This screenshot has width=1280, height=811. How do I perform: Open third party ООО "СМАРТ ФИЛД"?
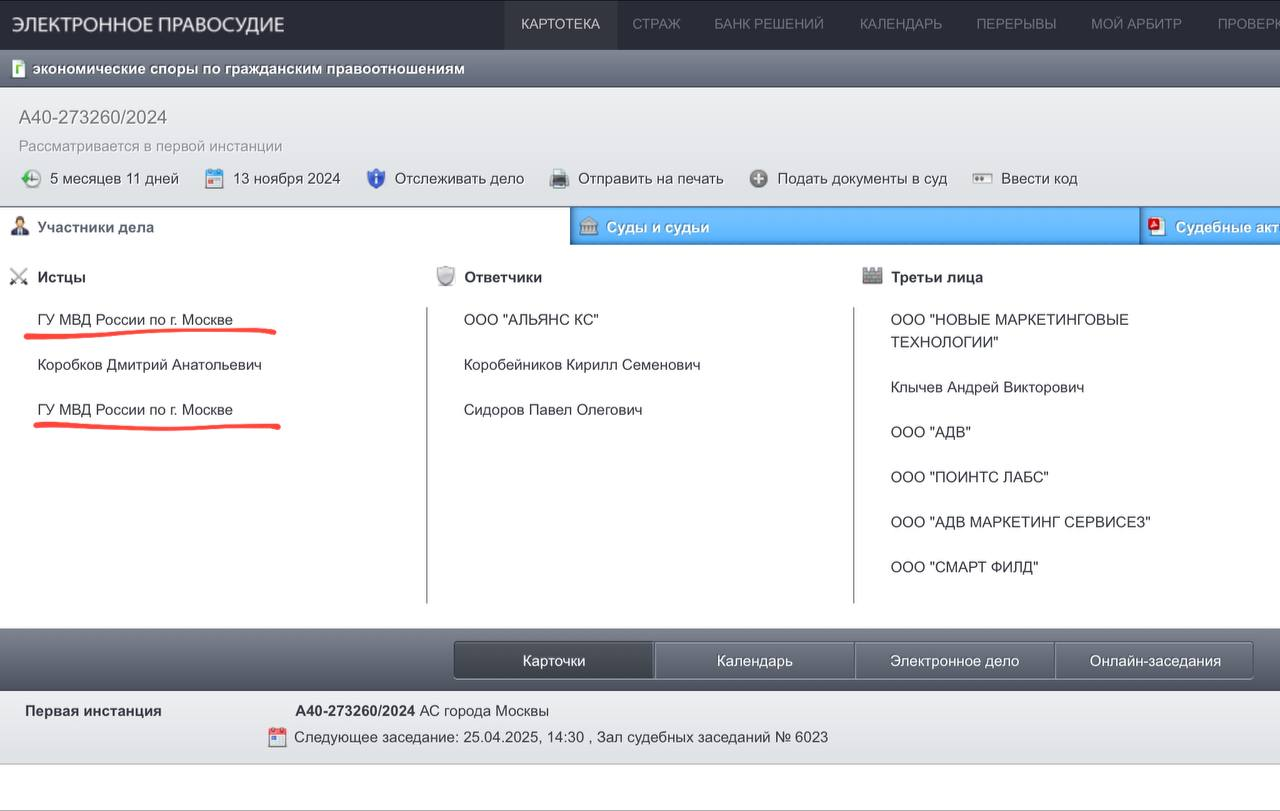(x=964, y=567)
